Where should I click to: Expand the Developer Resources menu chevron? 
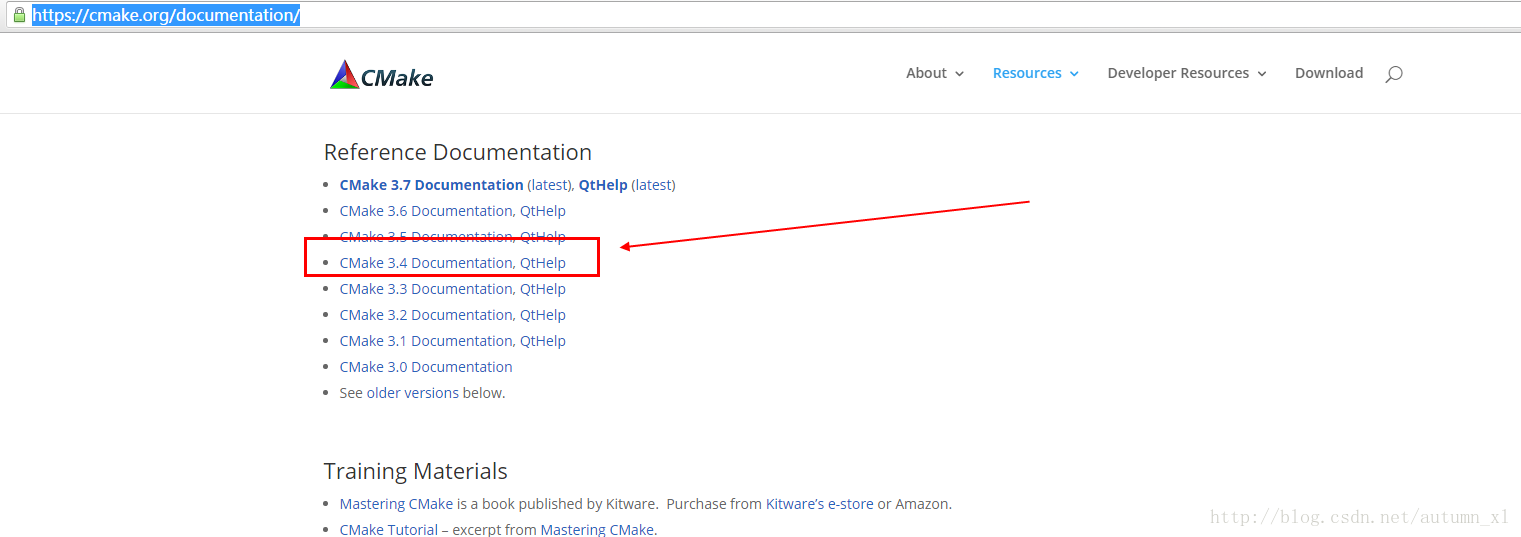pyautogui.click(x=1262, y=74)
